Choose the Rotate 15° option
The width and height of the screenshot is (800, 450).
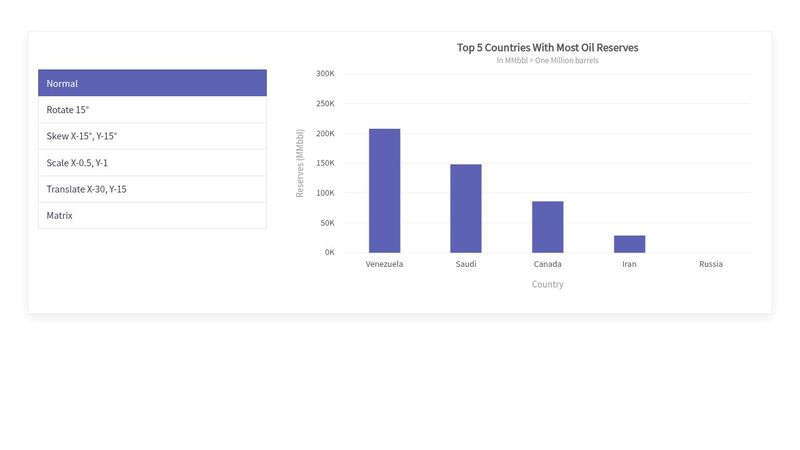click(152, 109)
